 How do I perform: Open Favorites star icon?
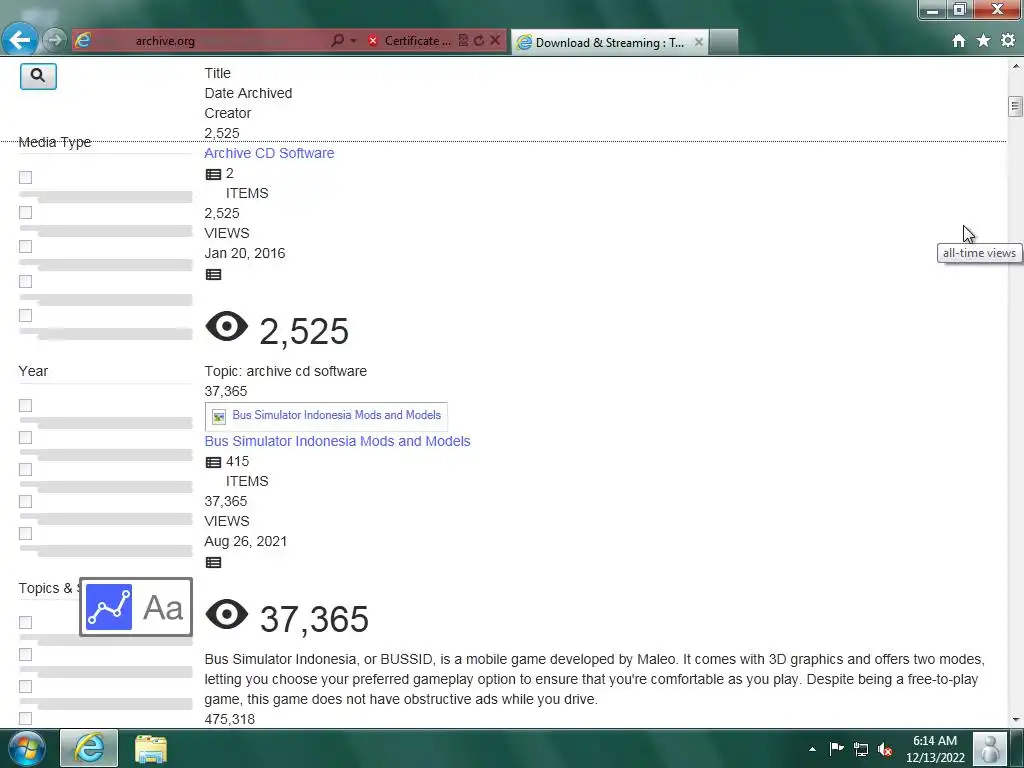983,40
